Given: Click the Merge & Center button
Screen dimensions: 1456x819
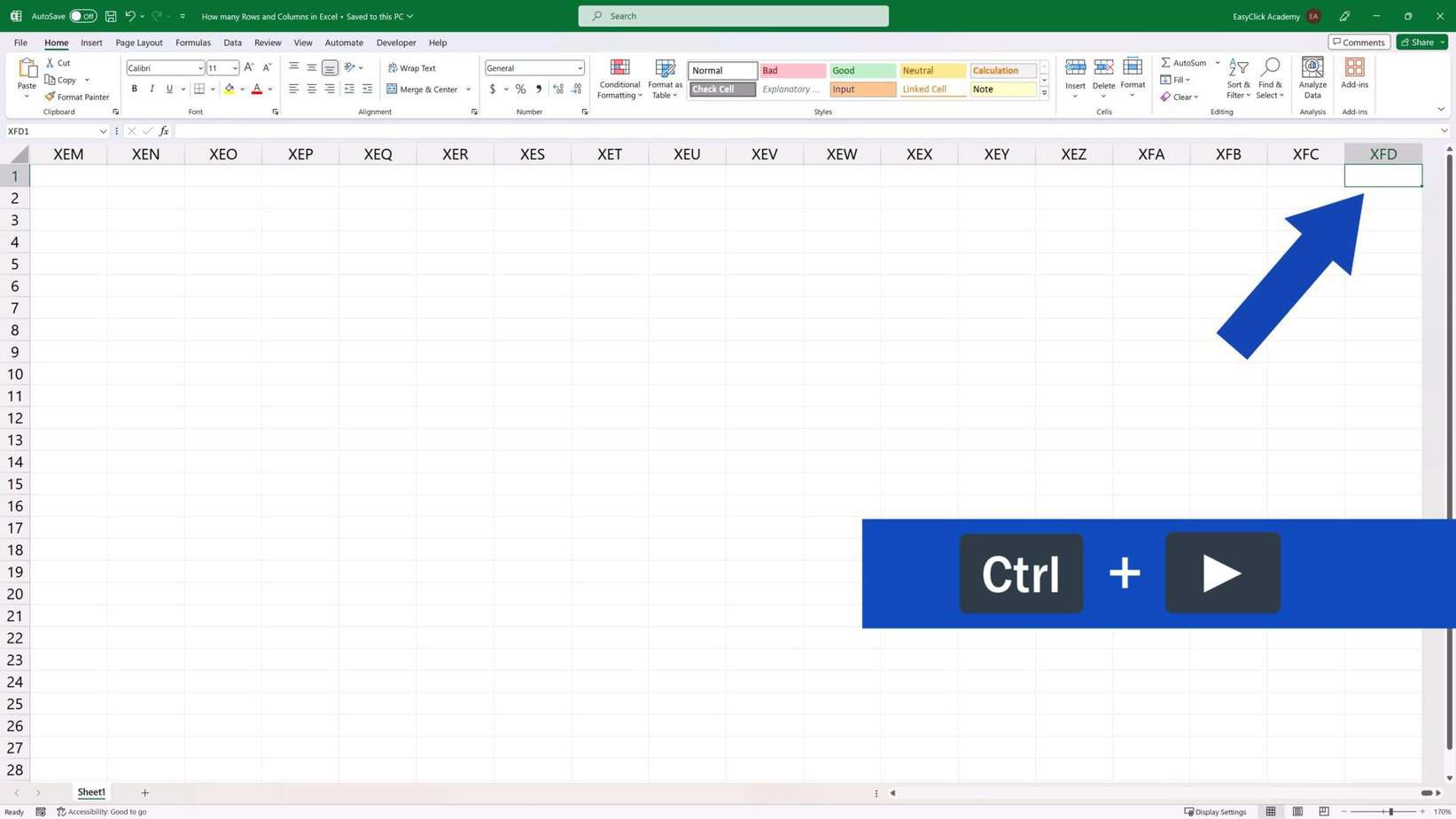Looking at the screenshot, I should click(423, 89).
